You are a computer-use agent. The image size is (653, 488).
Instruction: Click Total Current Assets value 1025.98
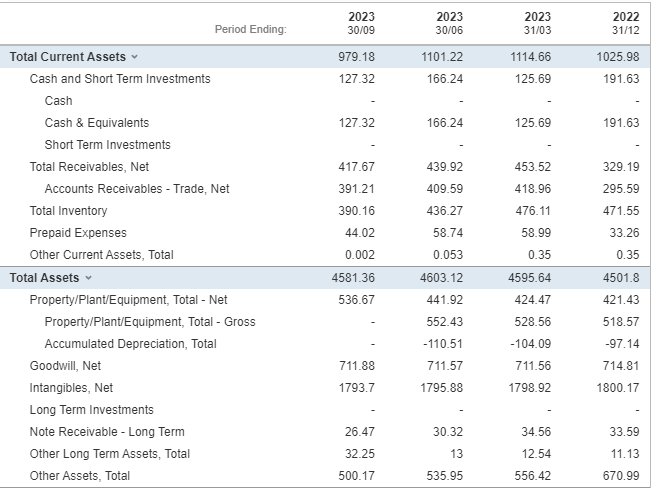pyautogui.click(x=618, y=57)
